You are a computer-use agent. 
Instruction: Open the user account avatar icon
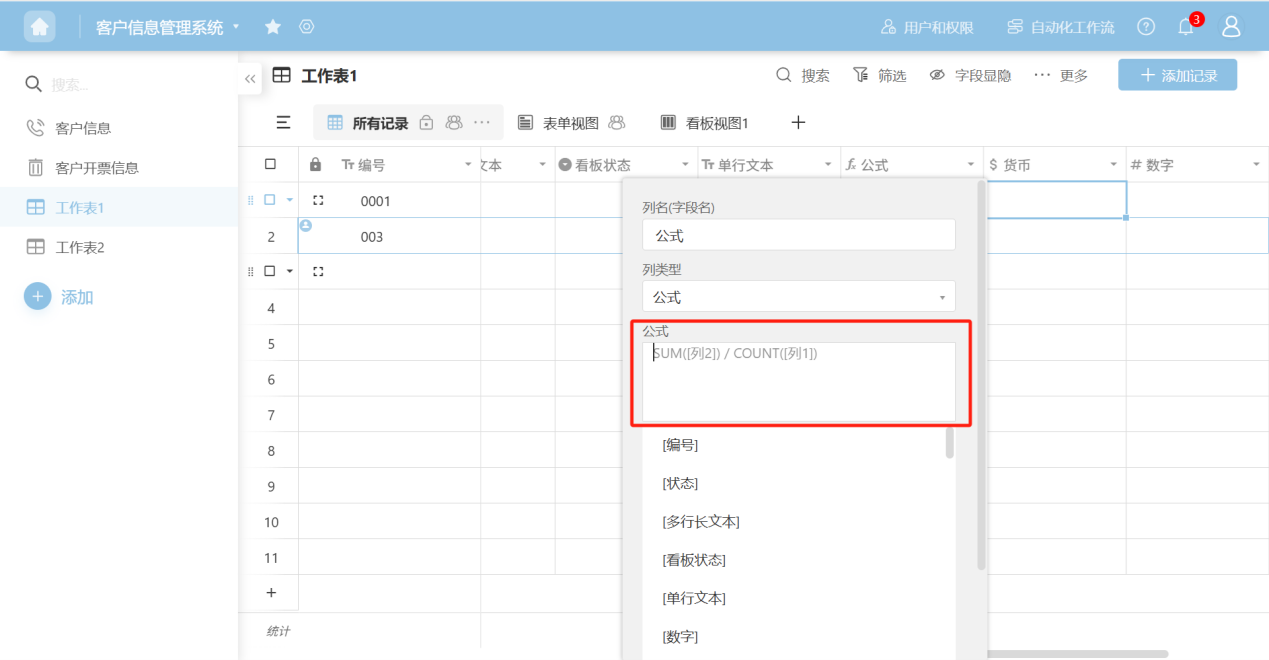tap(1231, 27)
